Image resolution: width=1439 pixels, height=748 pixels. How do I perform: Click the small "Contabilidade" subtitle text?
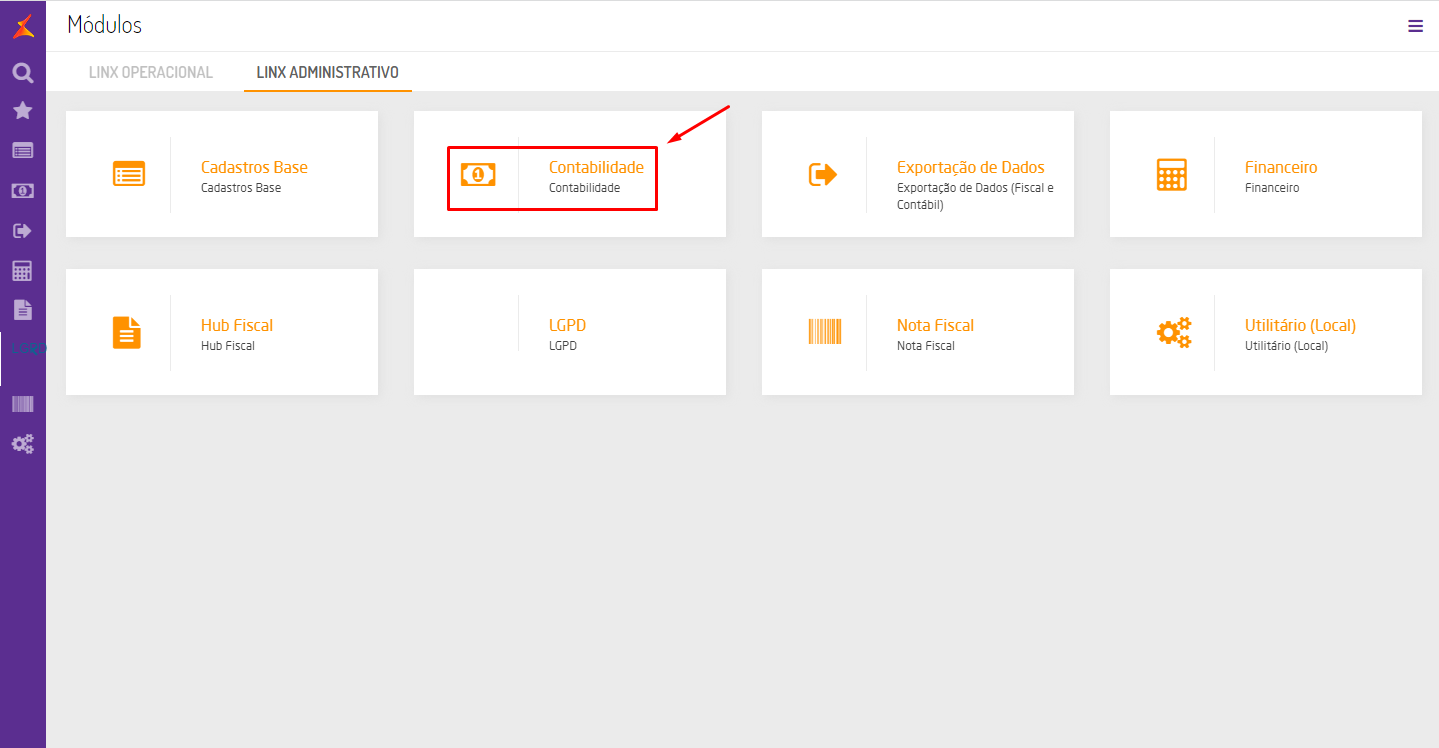(x=584, y=188)
